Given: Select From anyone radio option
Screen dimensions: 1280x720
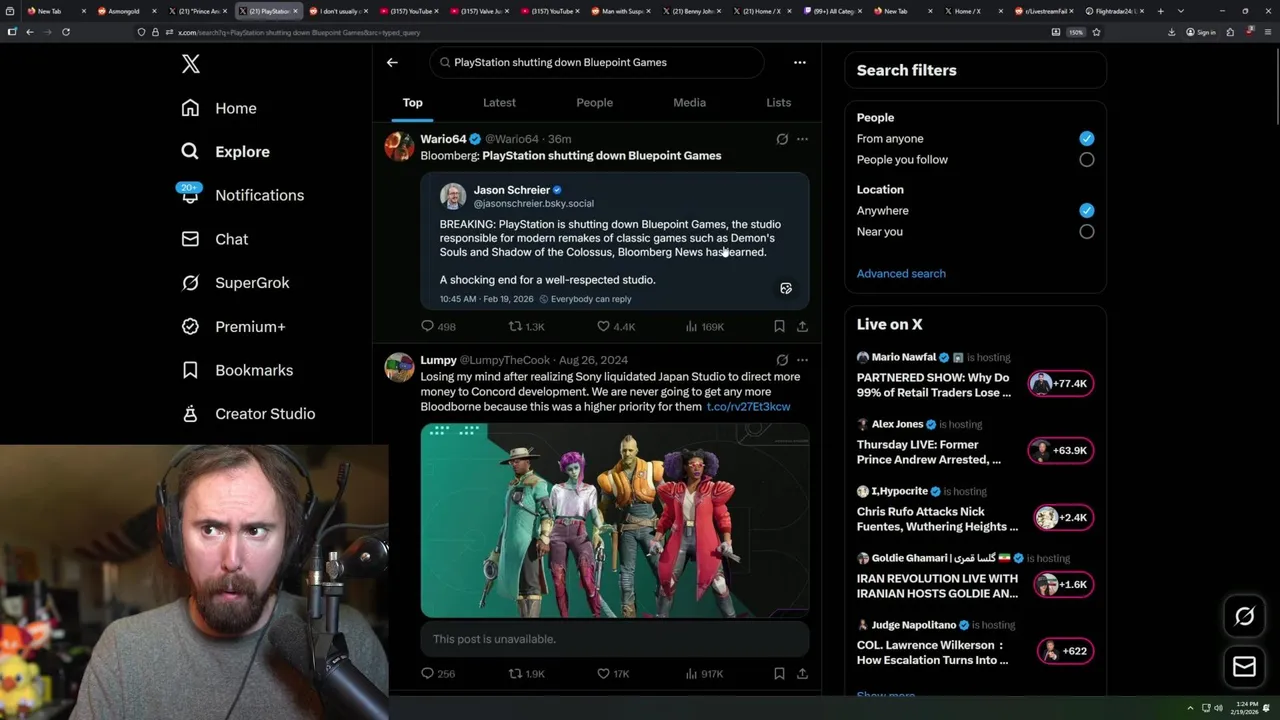Looking at the screenshot, I should [1086, 139].
